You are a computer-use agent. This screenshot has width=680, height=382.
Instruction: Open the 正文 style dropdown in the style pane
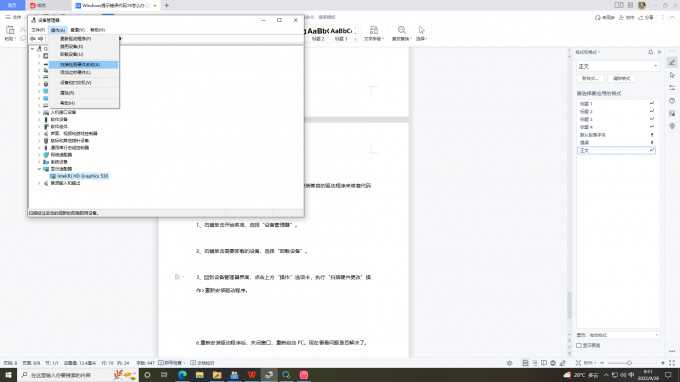tap(618, 66)
